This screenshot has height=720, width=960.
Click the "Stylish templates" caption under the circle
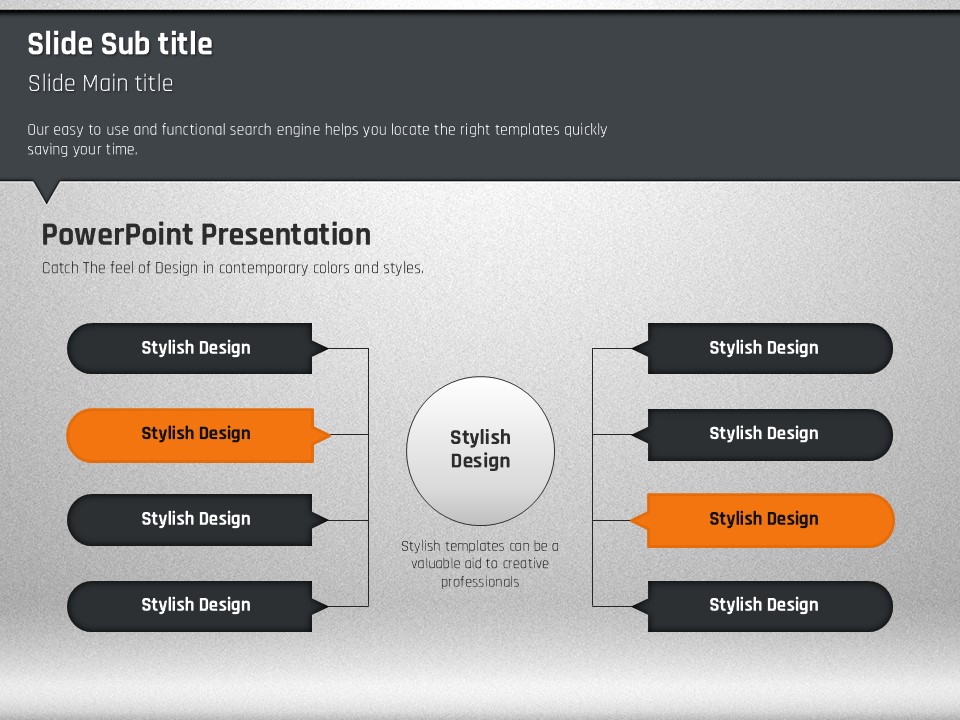click(480, 564)
